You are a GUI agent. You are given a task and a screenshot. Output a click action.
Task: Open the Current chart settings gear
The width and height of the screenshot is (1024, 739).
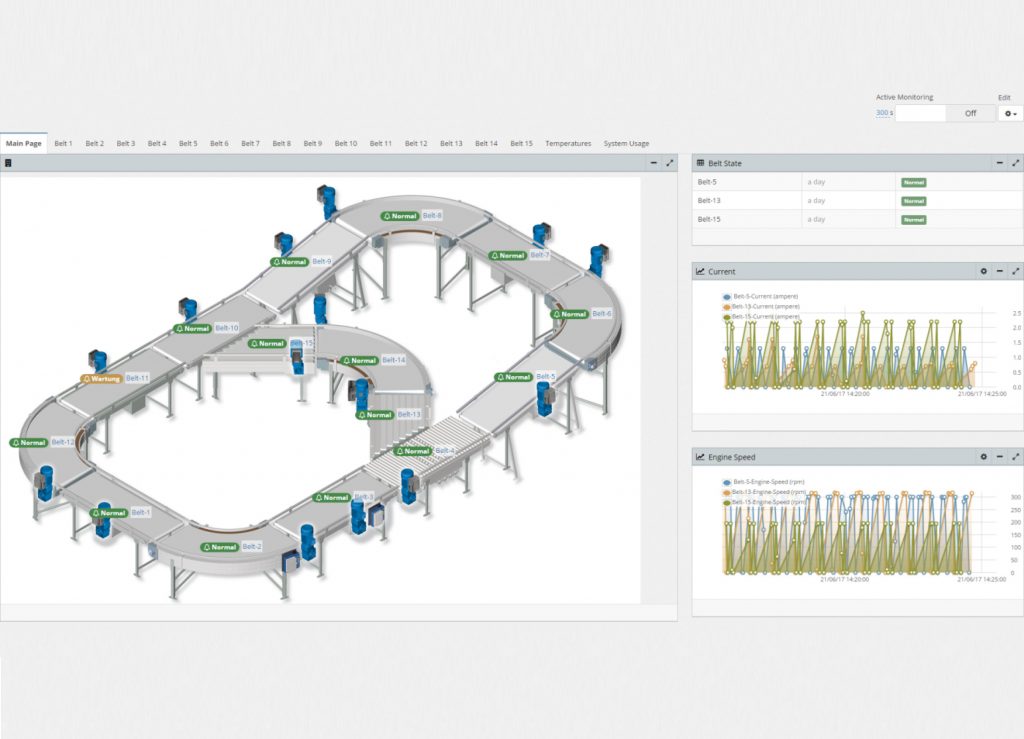coord(983,271)
